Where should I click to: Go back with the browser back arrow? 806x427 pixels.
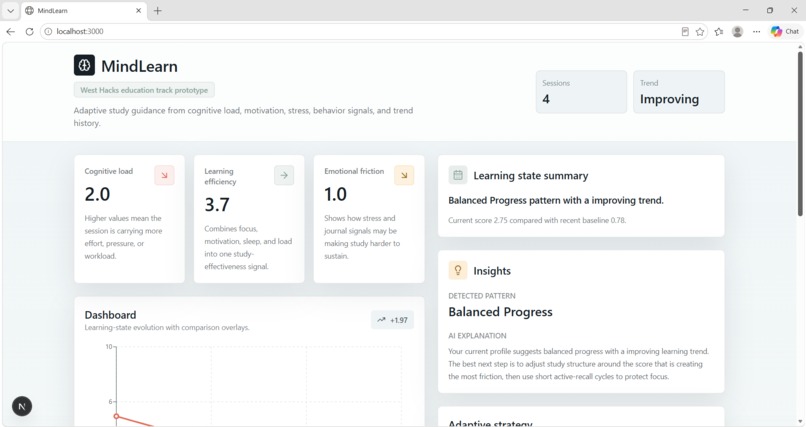pos(11,31)
